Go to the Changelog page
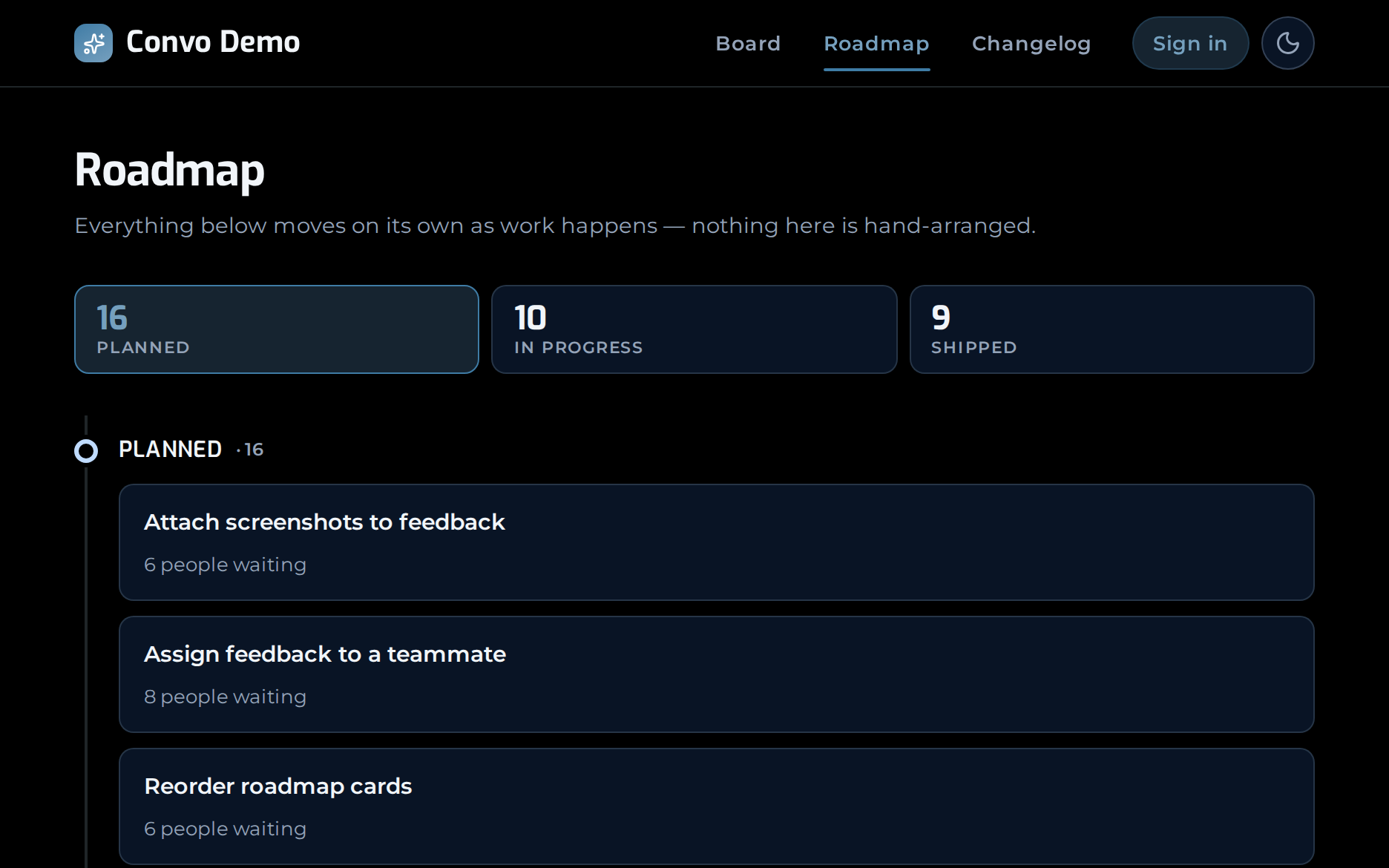The width and height of the screenshot is (1389, 868). [x=1031, y=44]
